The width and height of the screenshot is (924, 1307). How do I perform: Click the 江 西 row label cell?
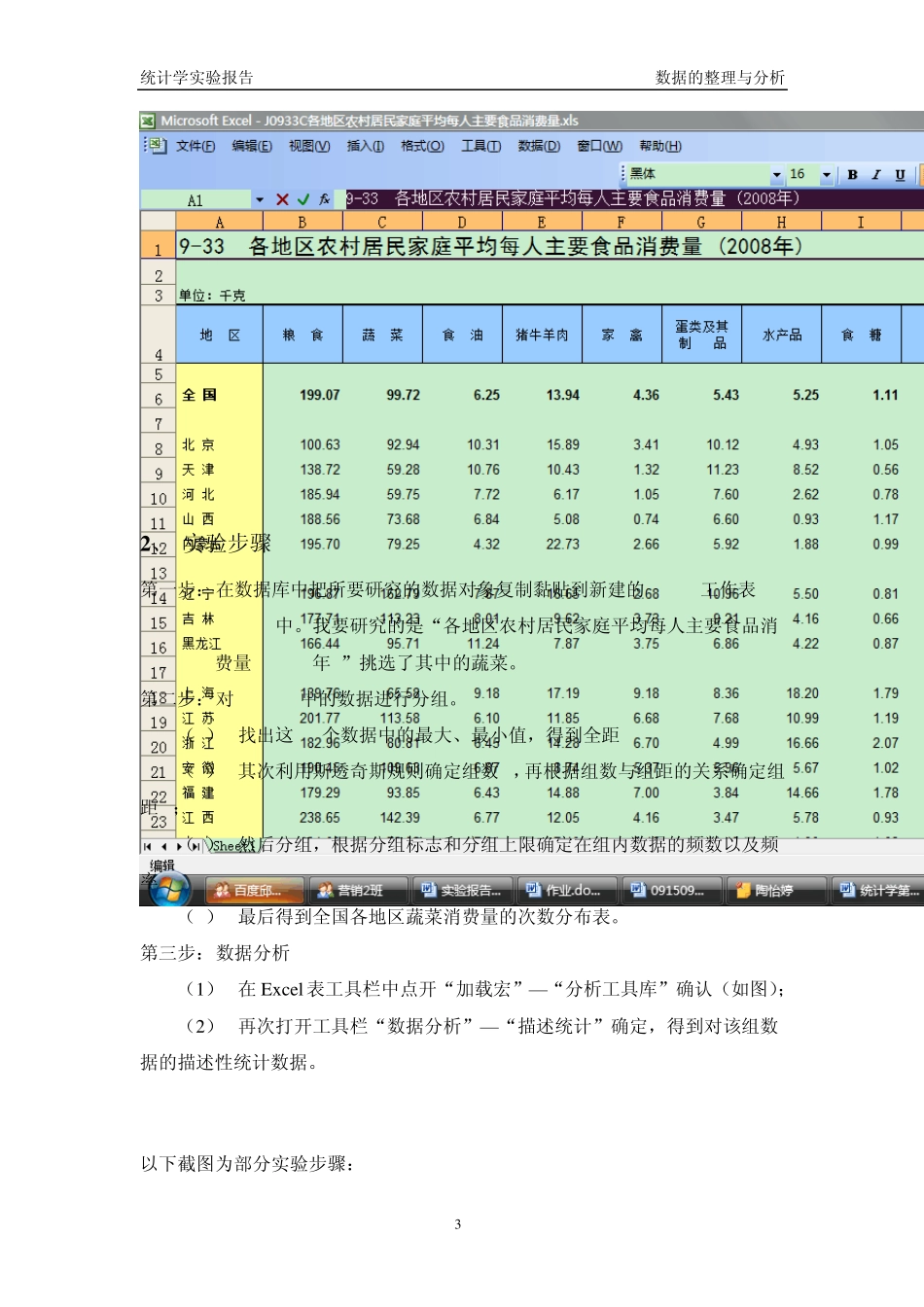(220, 818)
